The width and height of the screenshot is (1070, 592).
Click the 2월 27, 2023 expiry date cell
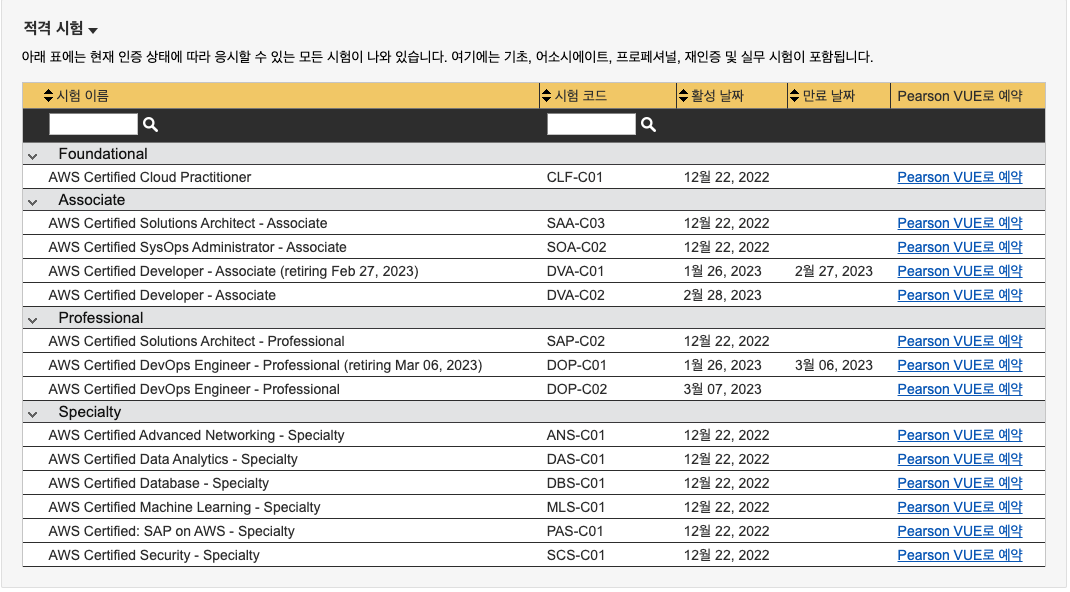pos(833,271)
